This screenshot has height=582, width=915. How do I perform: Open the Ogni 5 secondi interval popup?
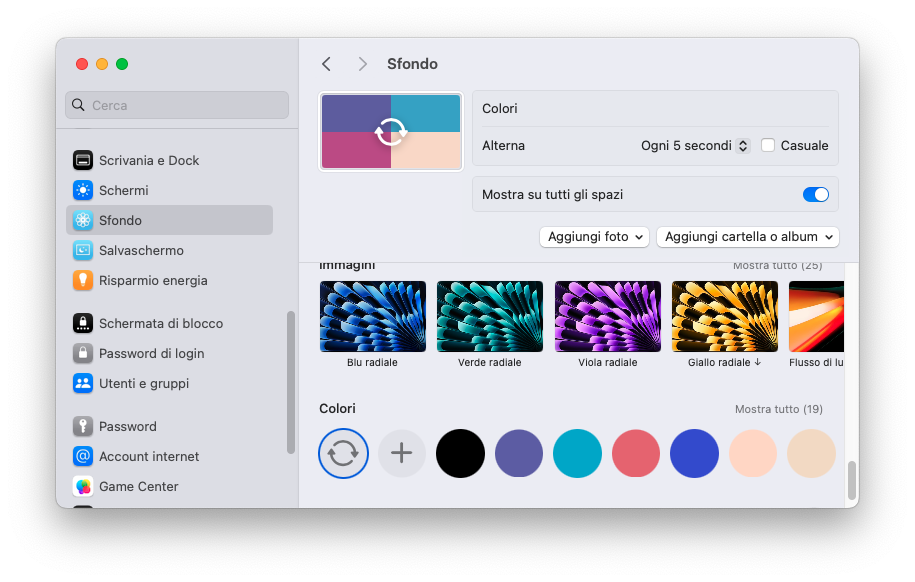tap(695, 145)
